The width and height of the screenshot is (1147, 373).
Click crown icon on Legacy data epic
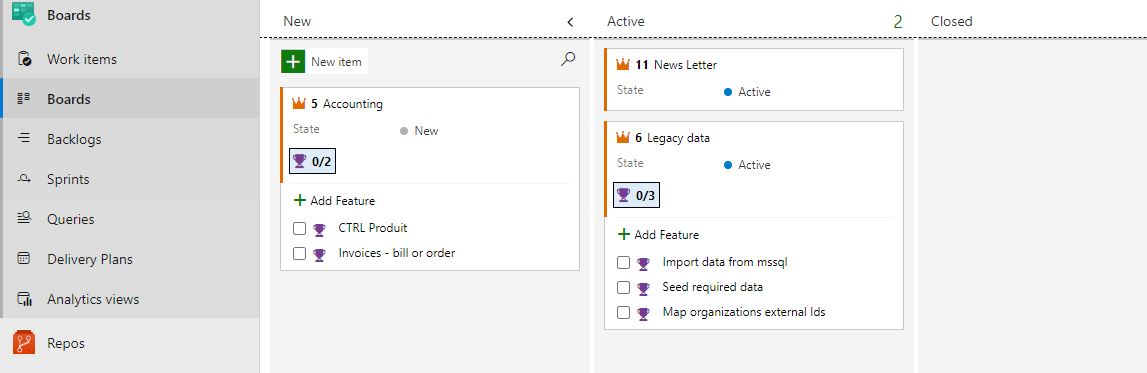tap(623, 137)
